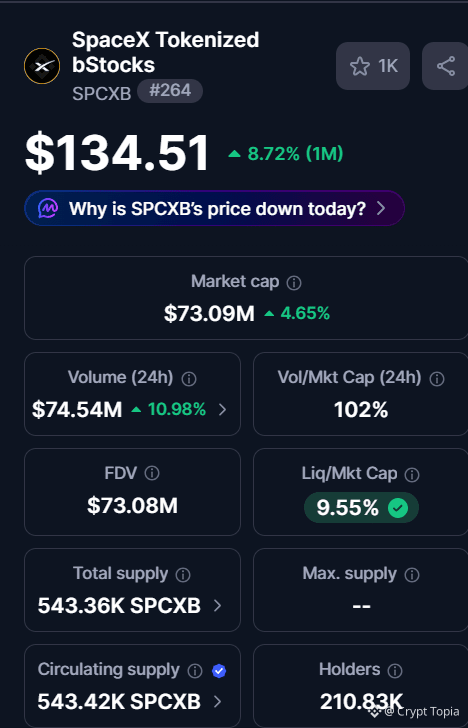Viewport: 468px width, 728px height.
Task: Open the share icon button
Action: [x=445, y=66]
